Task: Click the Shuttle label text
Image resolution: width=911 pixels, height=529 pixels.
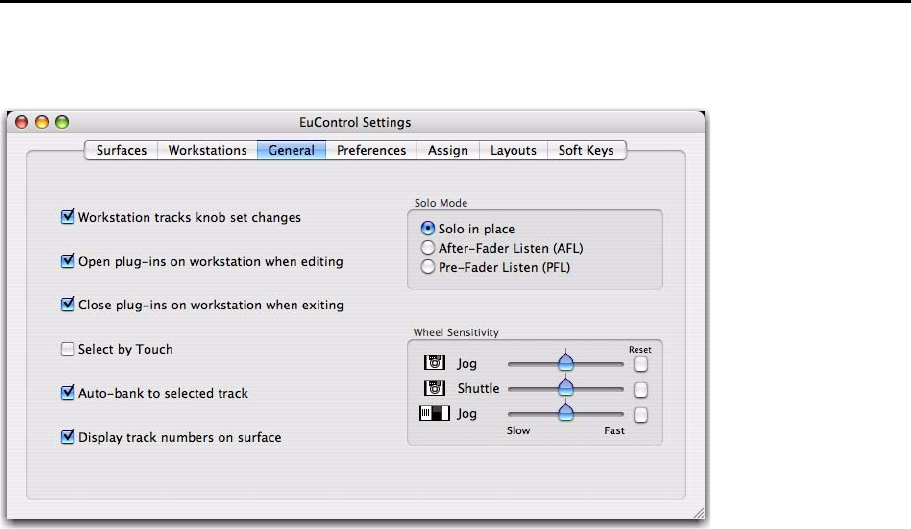Action: coord(478,388)
